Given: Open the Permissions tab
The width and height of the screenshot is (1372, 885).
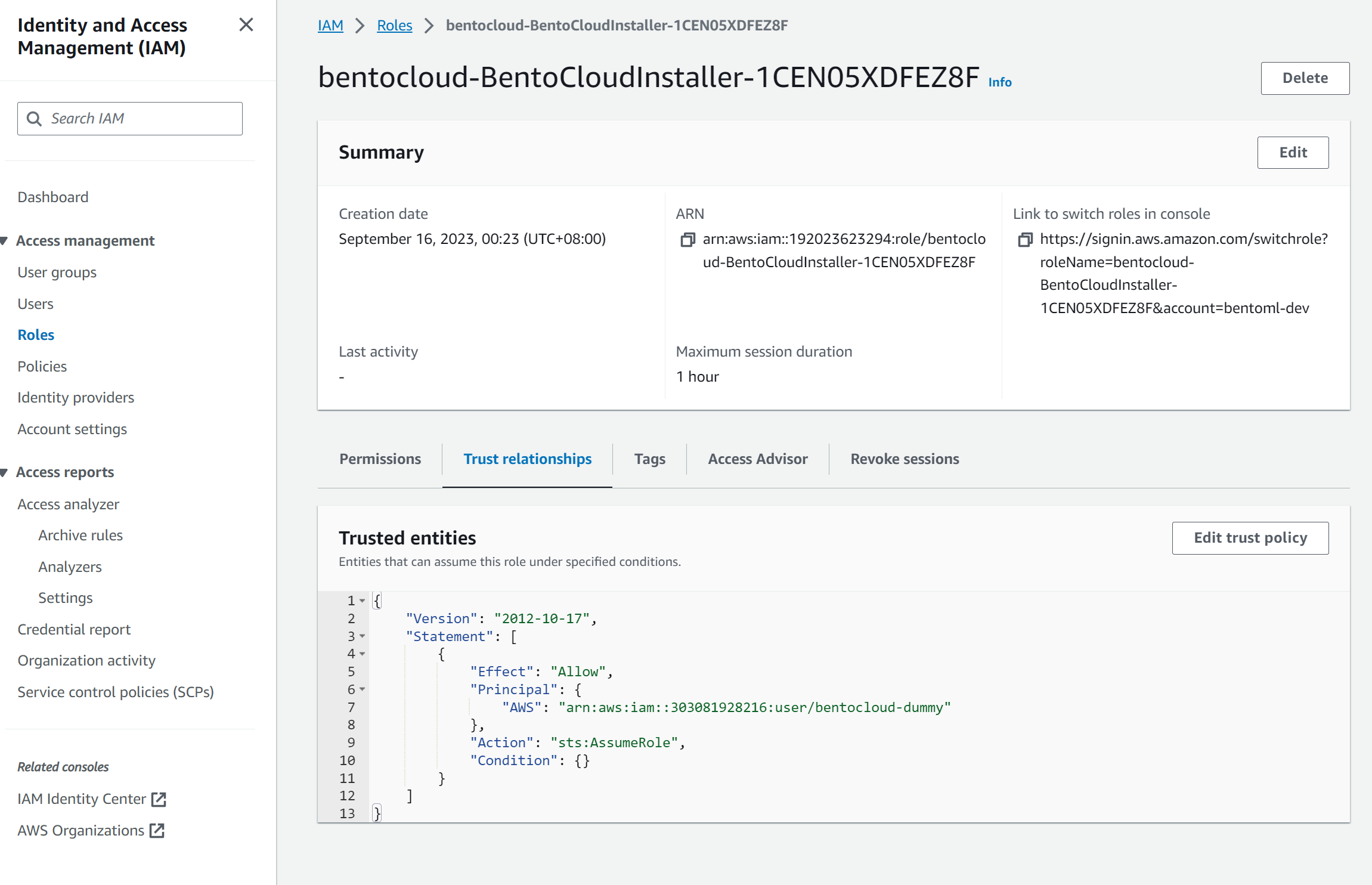Looking at the screenshot, I should coord(380,459).
